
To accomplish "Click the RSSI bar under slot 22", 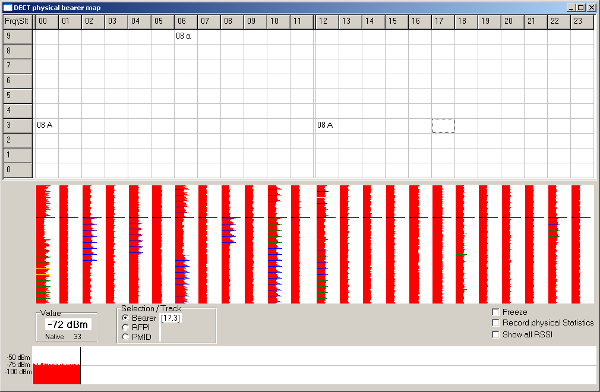I will click(x=553, y=244).
